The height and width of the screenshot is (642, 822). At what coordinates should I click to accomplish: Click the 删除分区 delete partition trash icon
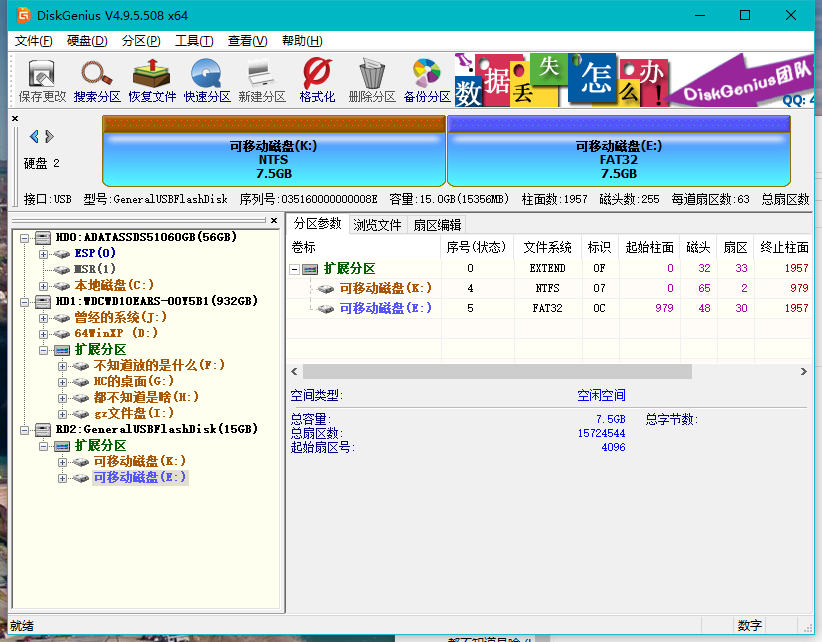372,80
